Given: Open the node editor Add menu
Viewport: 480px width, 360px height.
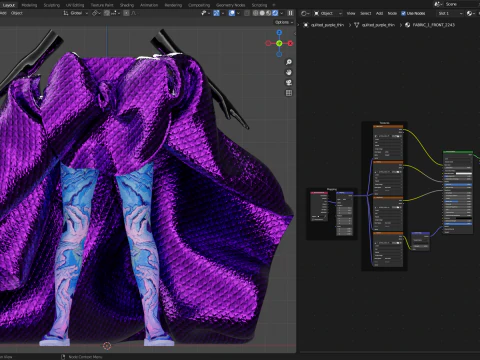Looking at the screenshot, I should tap(379, 13).
